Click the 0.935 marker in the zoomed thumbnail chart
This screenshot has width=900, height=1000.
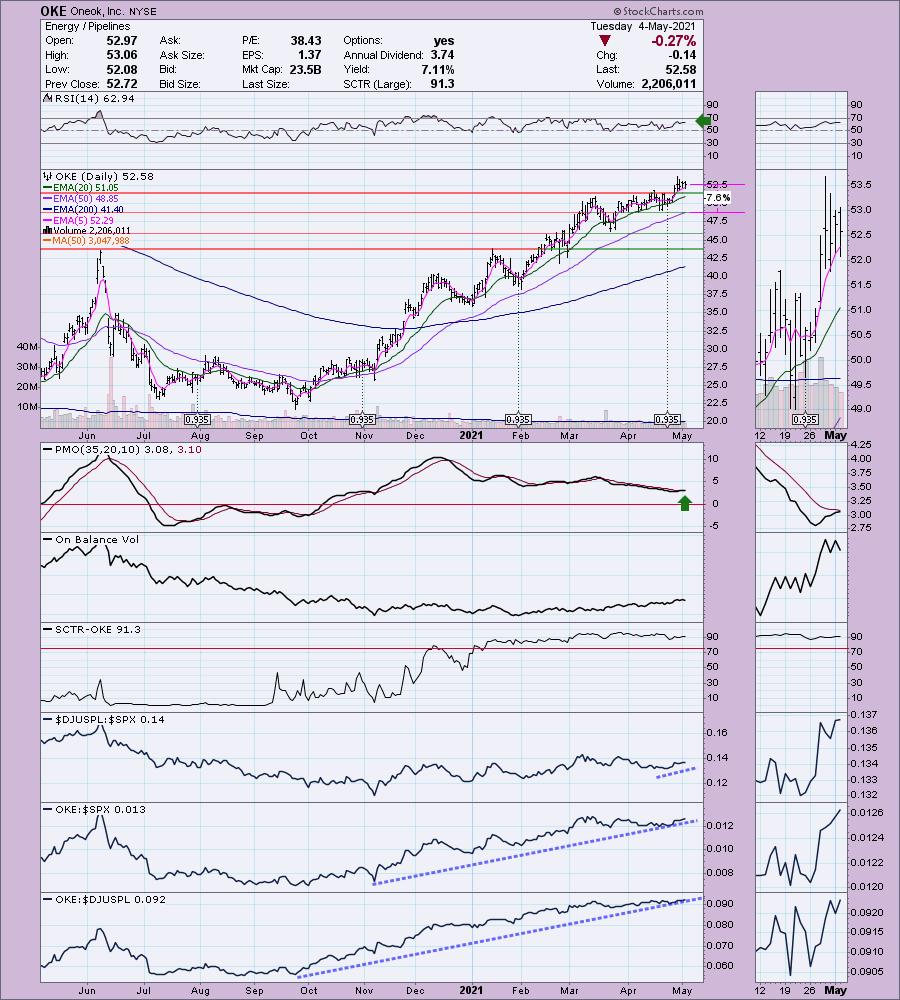pos(805,420)
